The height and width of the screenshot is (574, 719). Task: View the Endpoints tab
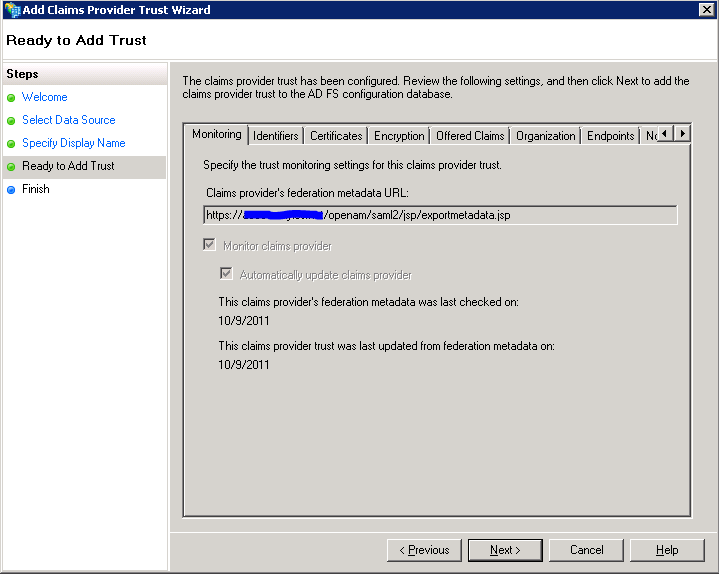[x=610, y=136]
